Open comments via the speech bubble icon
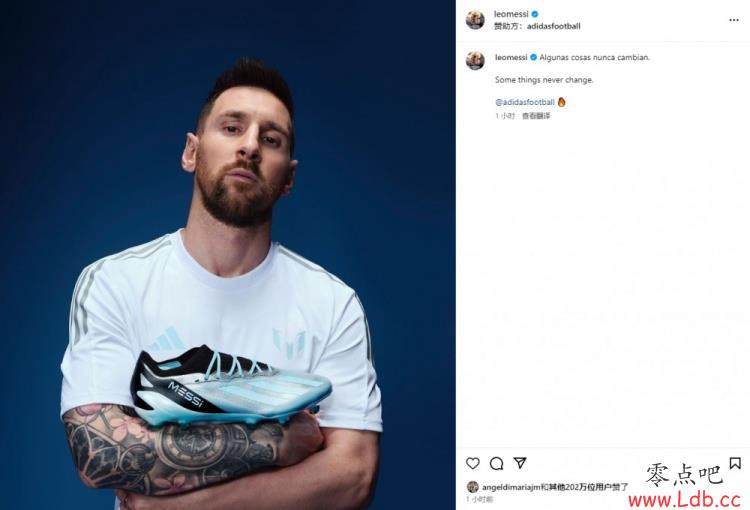The height and width of the screenshot is (510, 750). click(x=496, y=463)
